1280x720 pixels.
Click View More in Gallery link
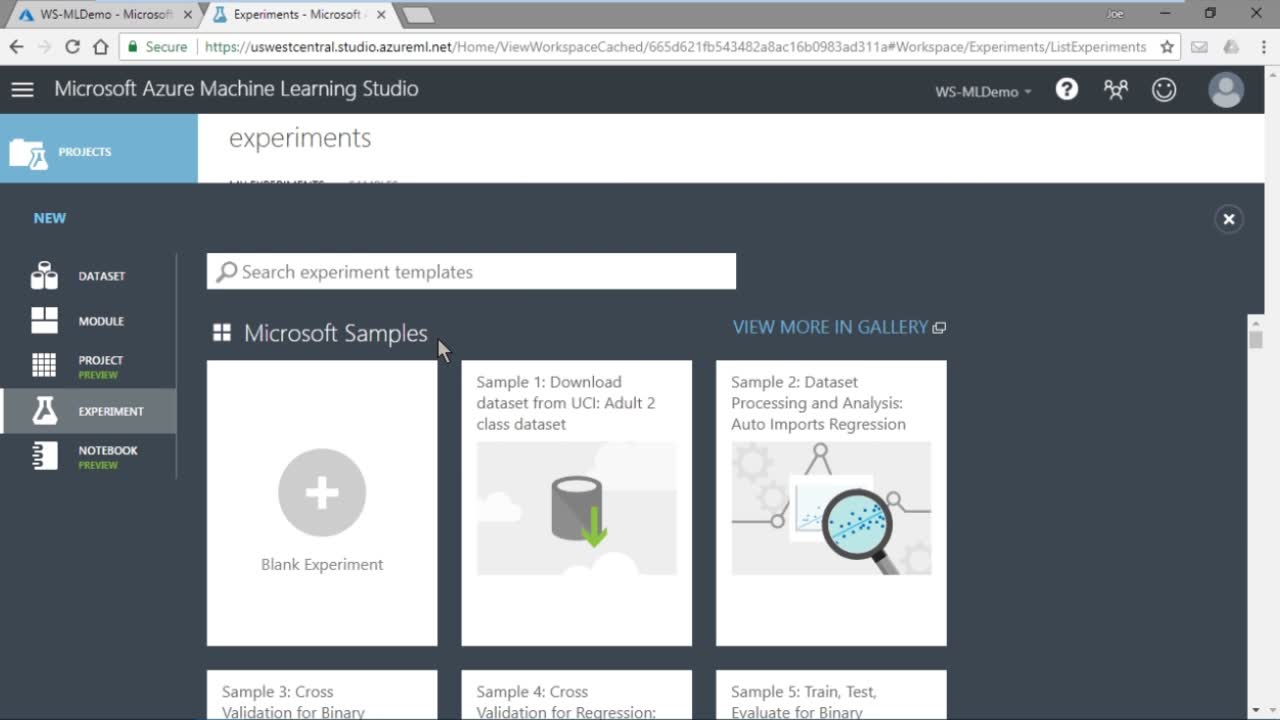838,327
